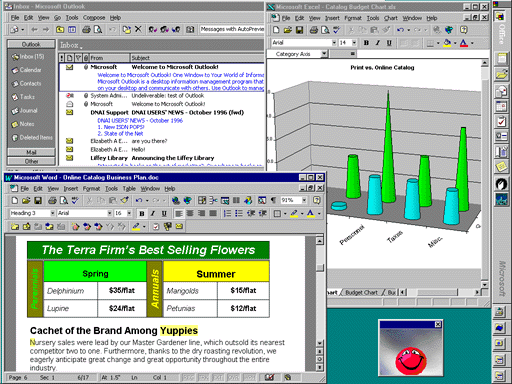Open Outlook Compose menu
512x384 pixels.
tap(94, 18)
